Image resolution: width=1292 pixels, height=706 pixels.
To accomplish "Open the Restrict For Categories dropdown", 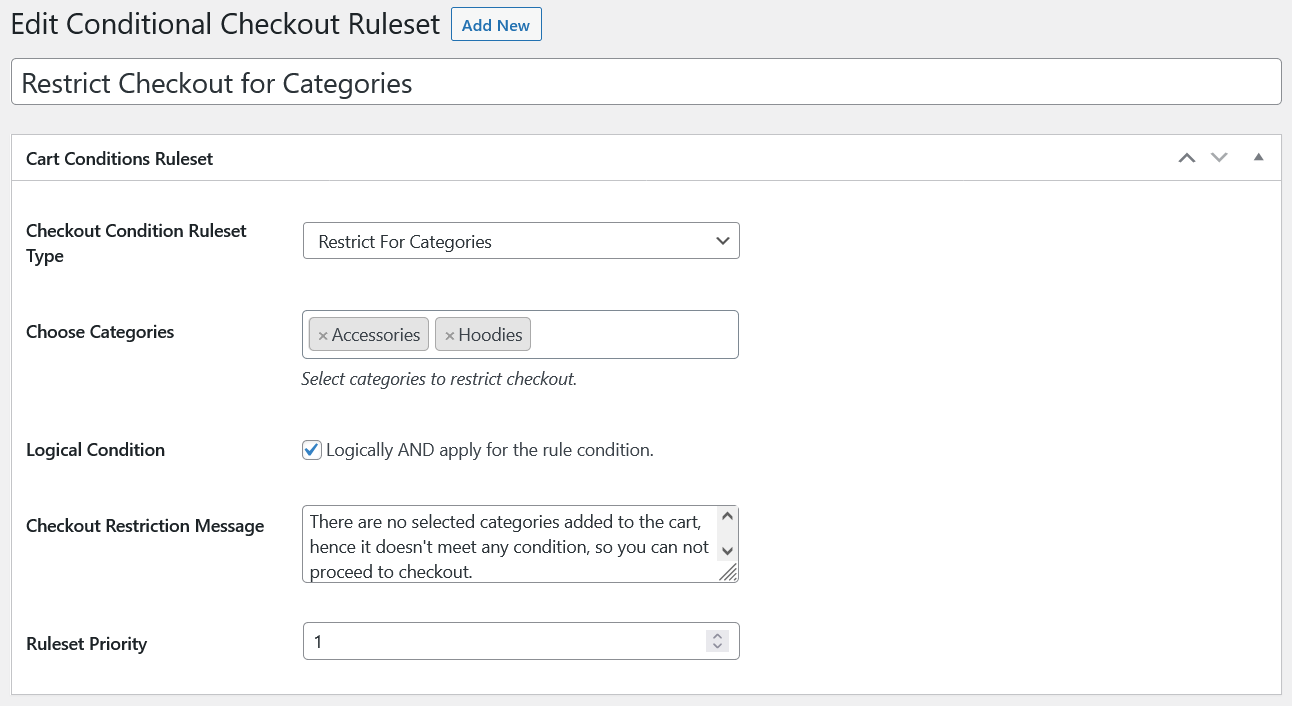I will [x=521, y=241].
